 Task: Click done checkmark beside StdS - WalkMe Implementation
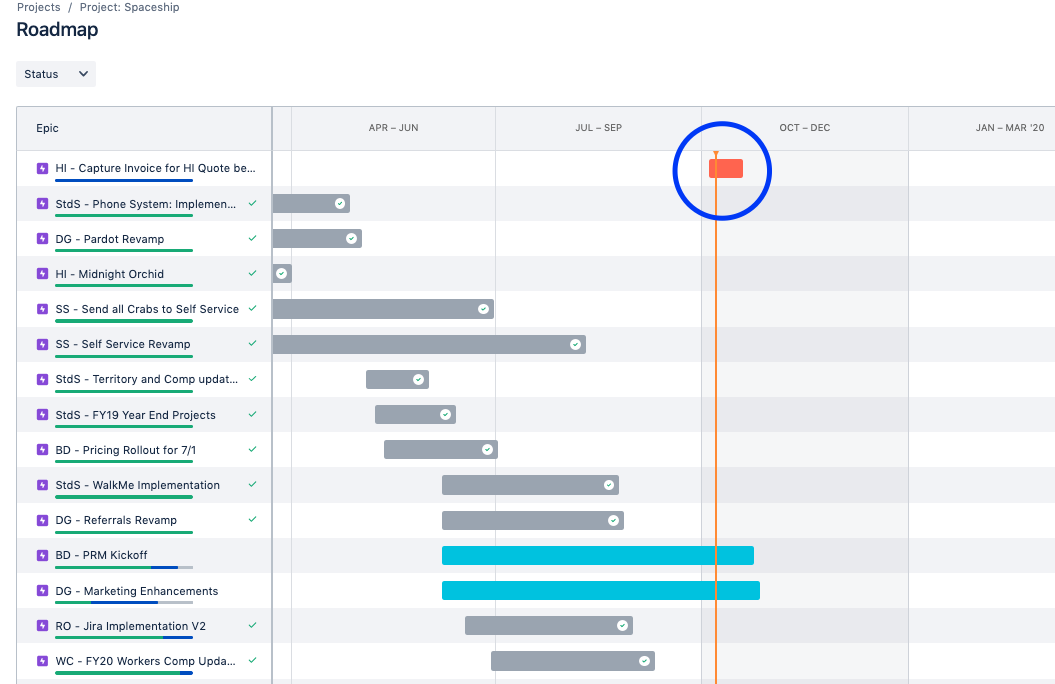[x=252, y=484]
